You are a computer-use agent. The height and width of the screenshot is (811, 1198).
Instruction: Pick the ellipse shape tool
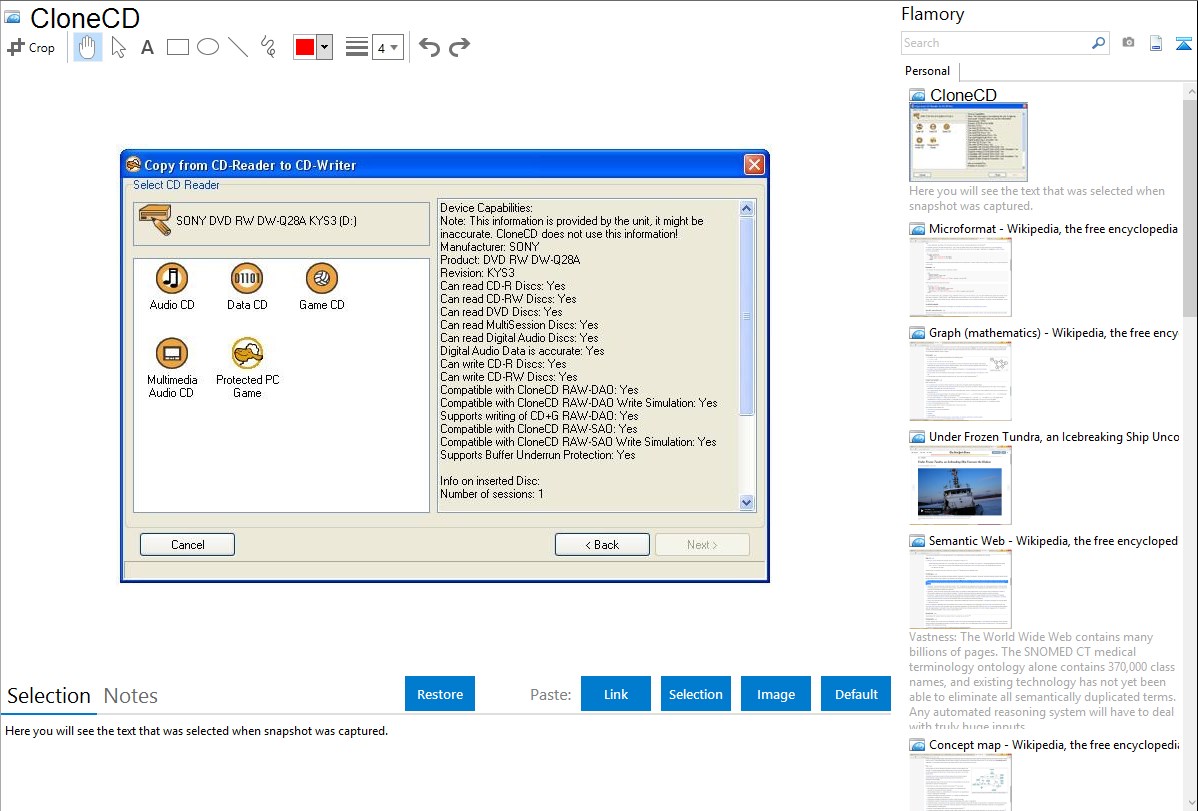pyautogui.click(x=208, y=47)
